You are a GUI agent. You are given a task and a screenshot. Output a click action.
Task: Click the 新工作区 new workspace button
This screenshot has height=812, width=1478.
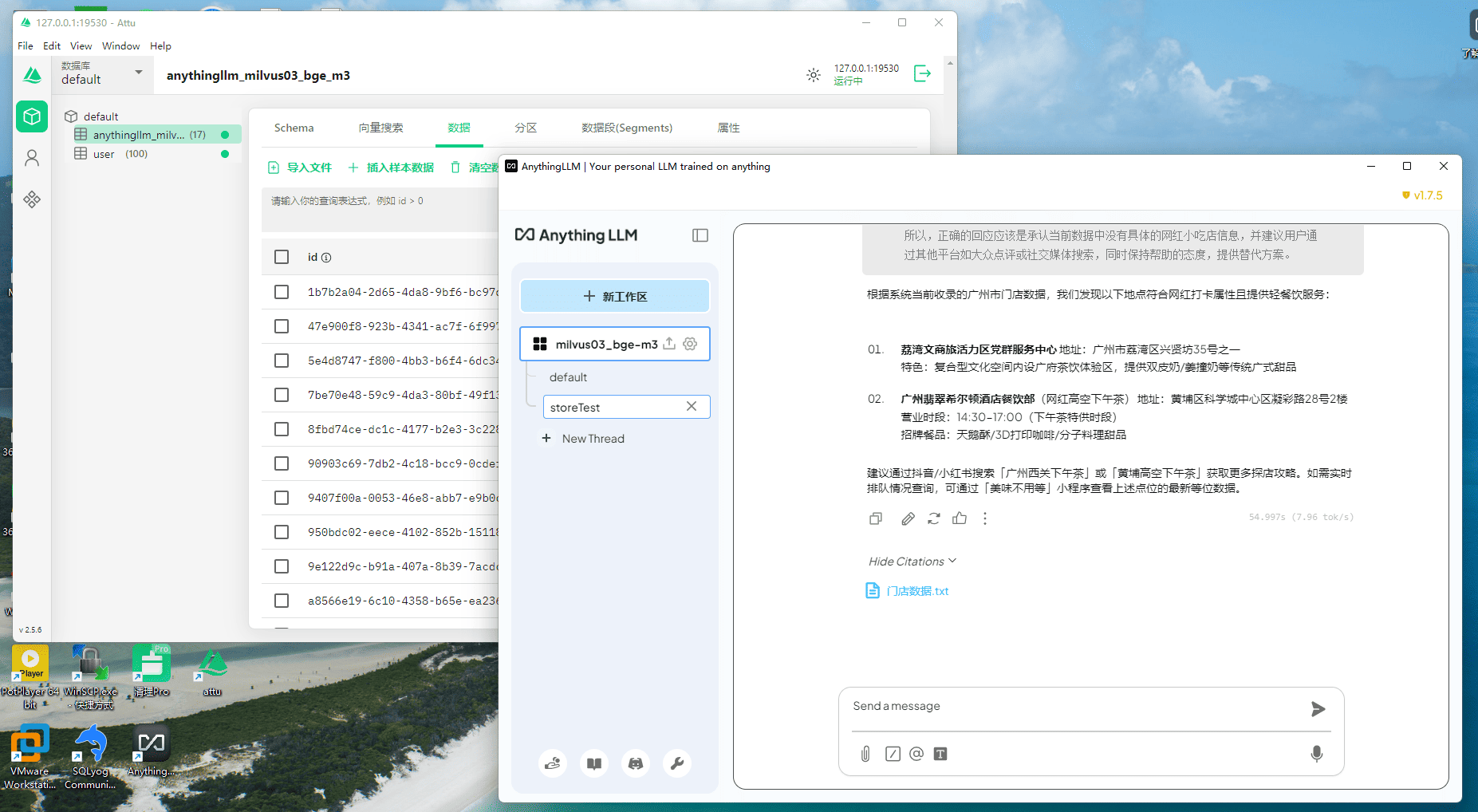pyautogui.click(x=614, y=296)
